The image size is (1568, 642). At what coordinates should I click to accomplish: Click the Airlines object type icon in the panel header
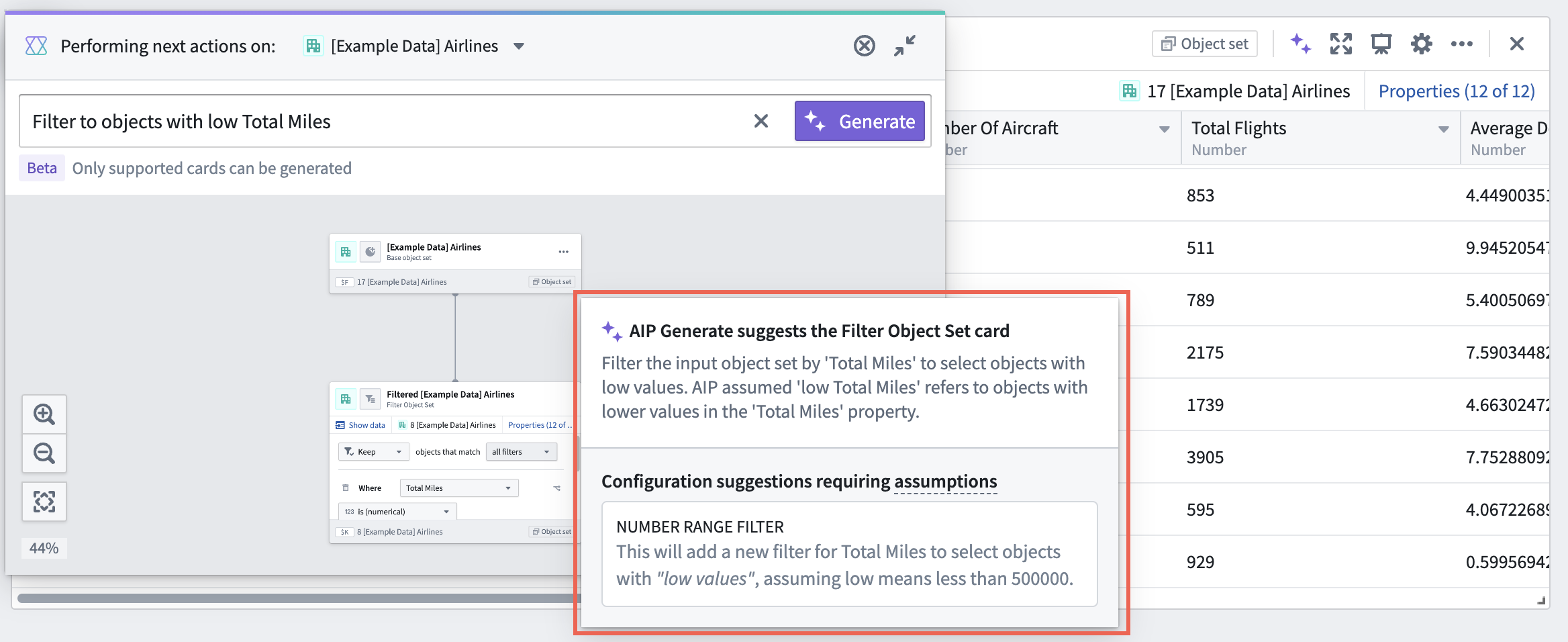[x=313, y=46]
